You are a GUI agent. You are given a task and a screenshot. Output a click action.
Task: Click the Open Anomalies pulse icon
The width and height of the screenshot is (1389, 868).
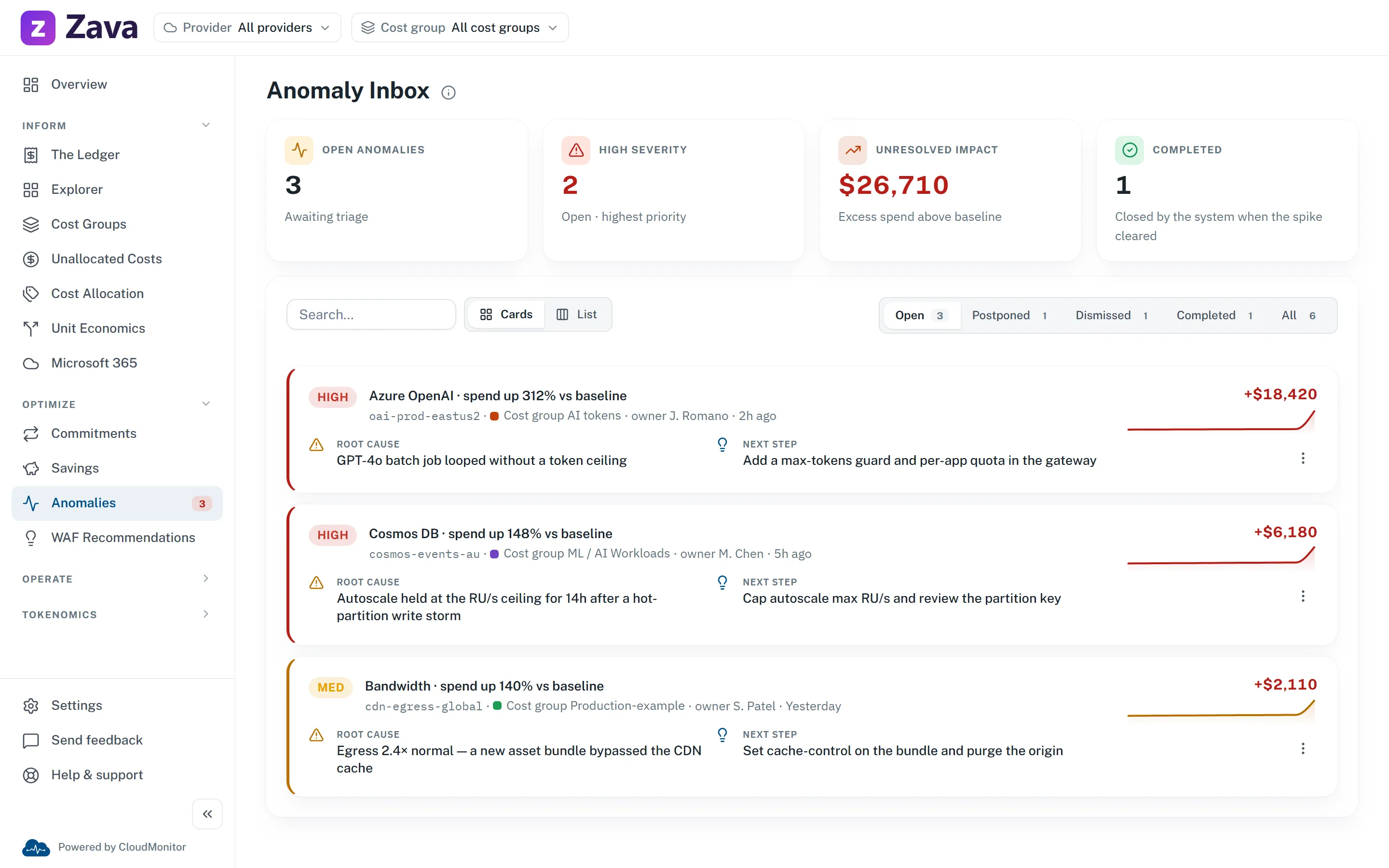click(x=299, y=150)
